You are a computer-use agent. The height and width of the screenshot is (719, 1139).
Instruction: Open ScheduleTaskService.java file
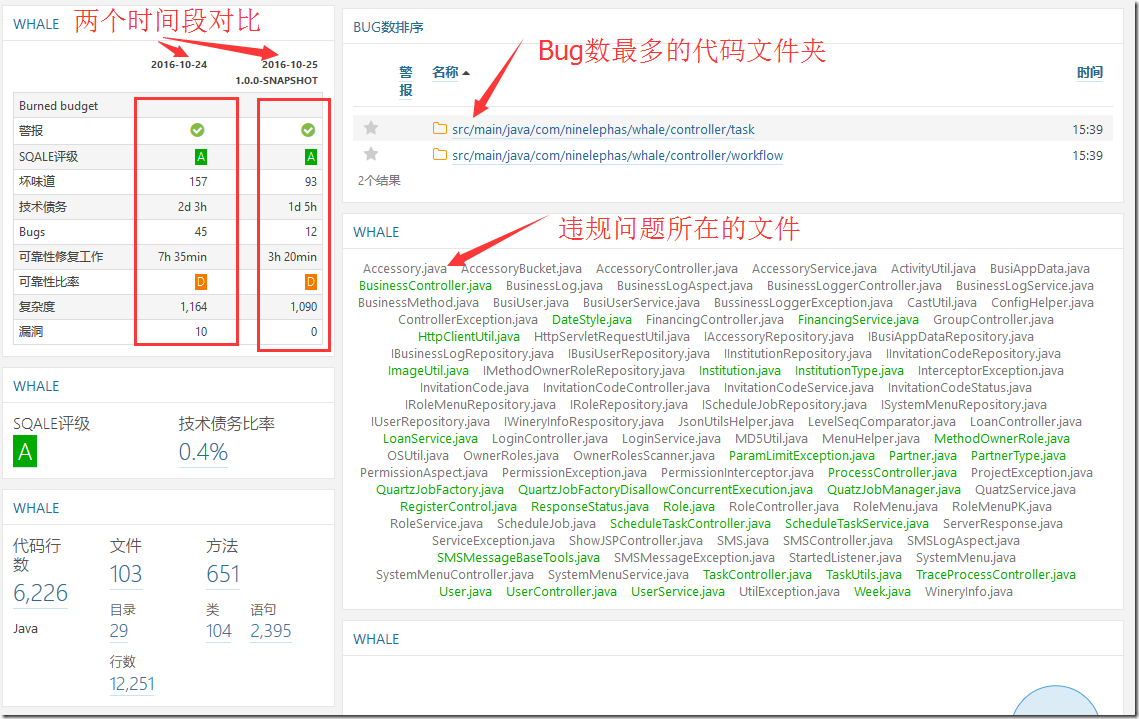[x=856, y=523]
